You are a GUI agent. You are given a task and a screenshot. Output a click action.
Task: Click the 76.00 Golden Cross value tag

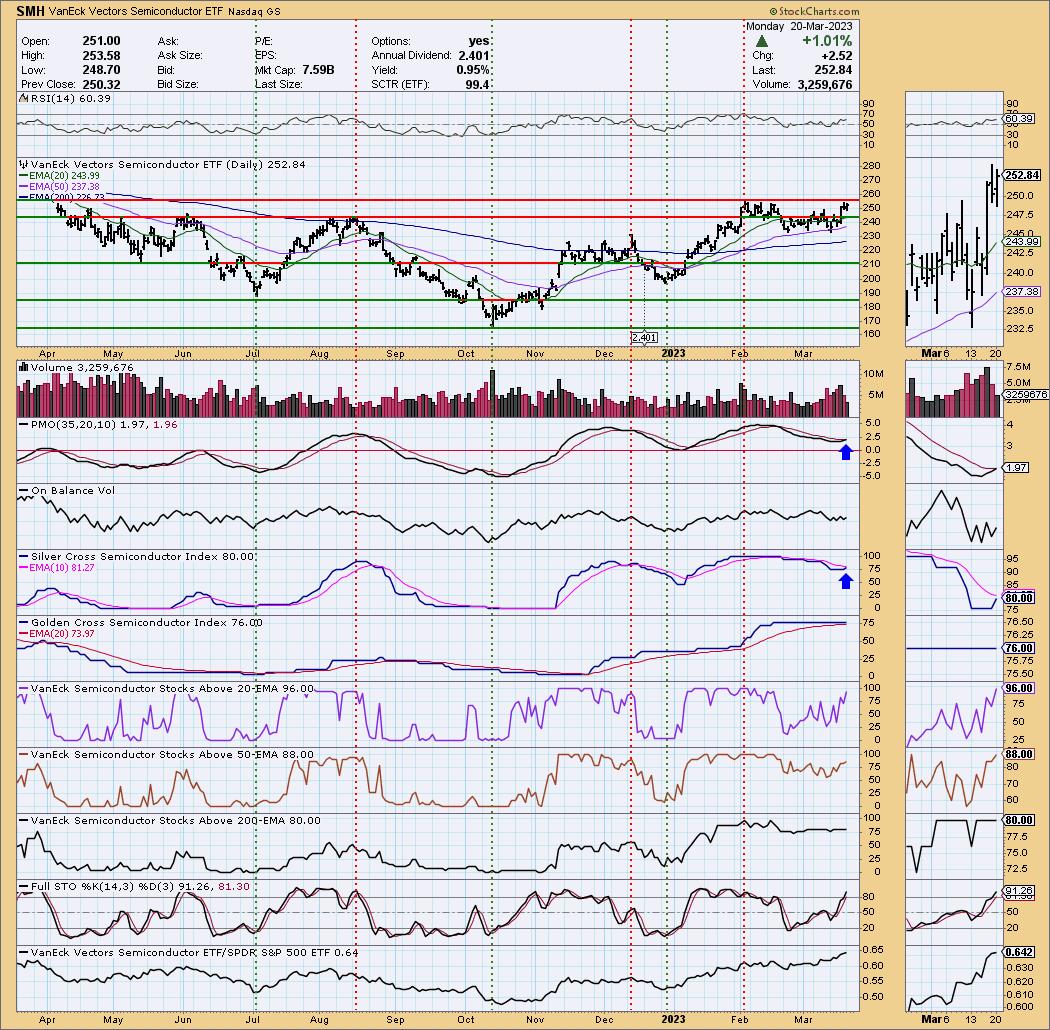point(1019,648)
